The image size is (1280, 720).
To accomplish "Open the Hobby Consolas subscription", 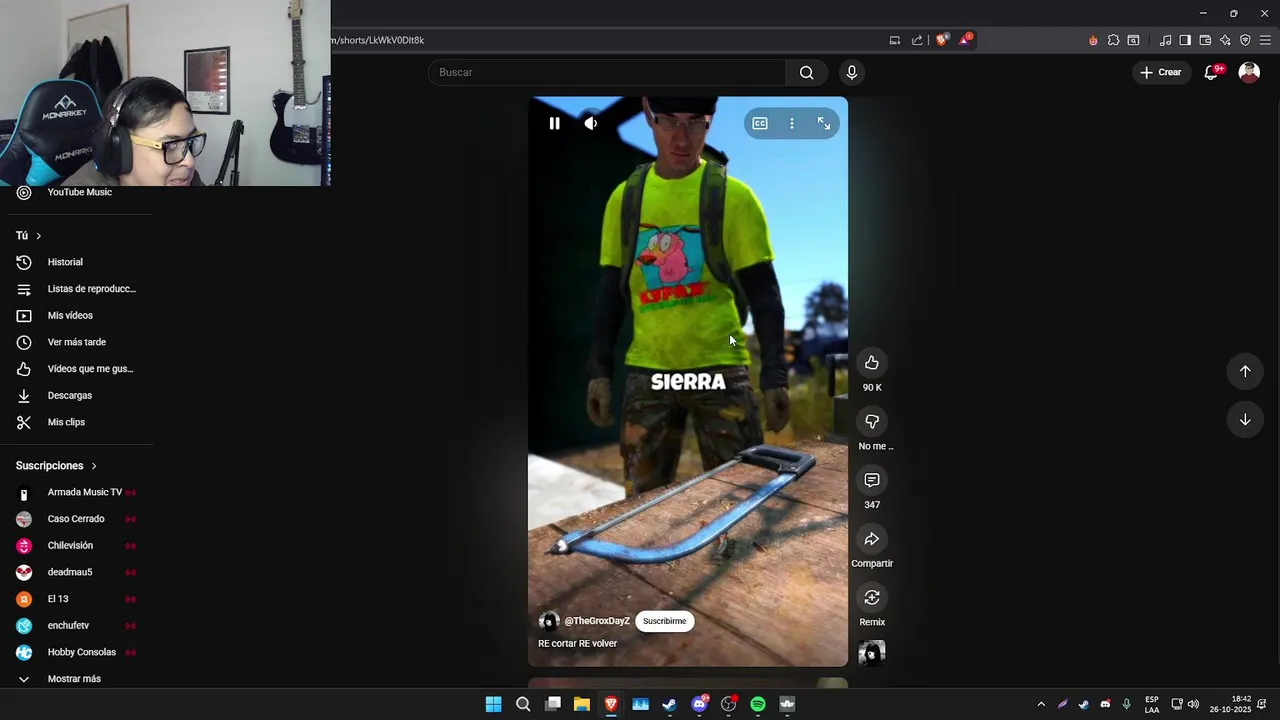I will [x=78, y=652].
